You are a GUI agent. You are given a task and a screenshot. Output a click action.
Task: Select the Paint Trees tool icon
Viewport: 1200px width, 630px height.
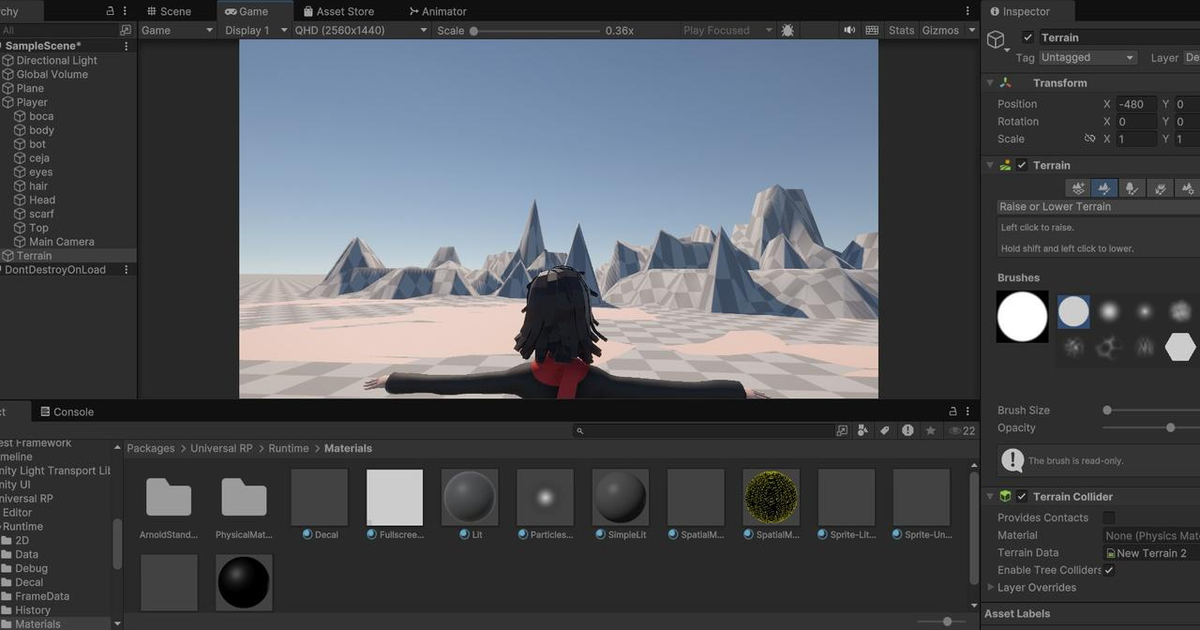pyautogui.click(x=1132, y=187)
